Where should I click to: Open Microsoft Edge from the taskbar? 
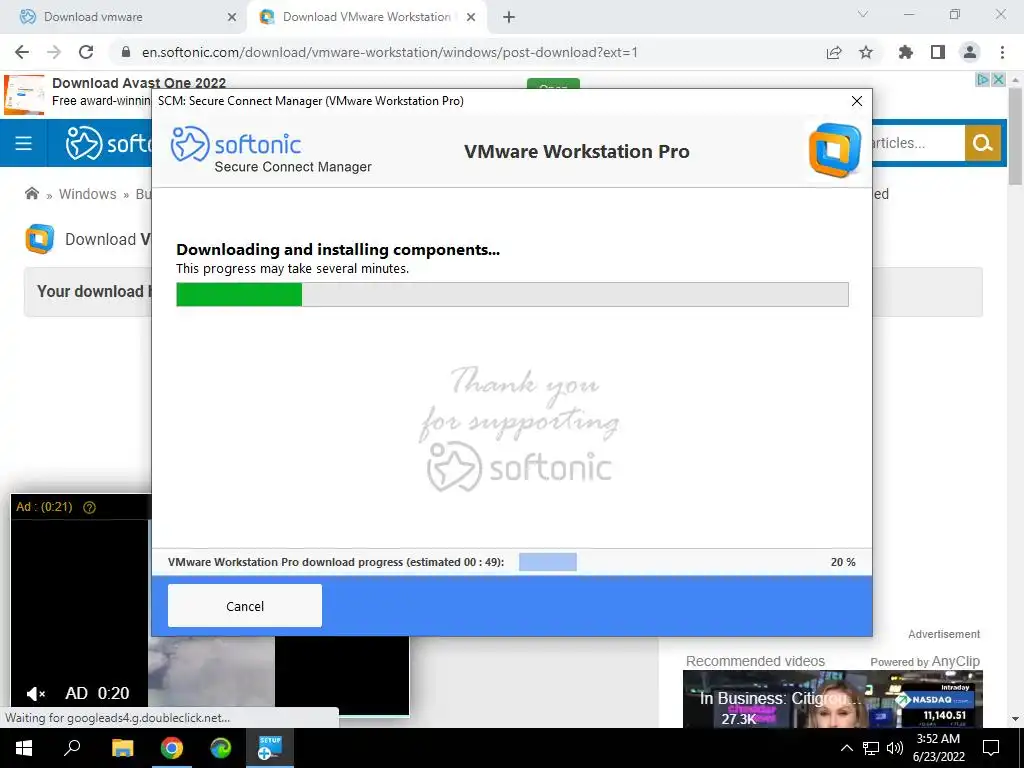point(221,748)
